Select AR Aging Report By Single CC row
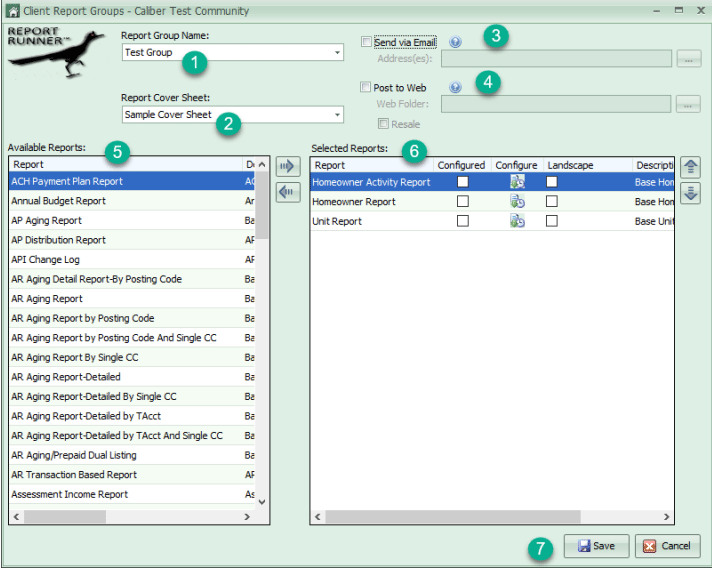 coord(132,357)
